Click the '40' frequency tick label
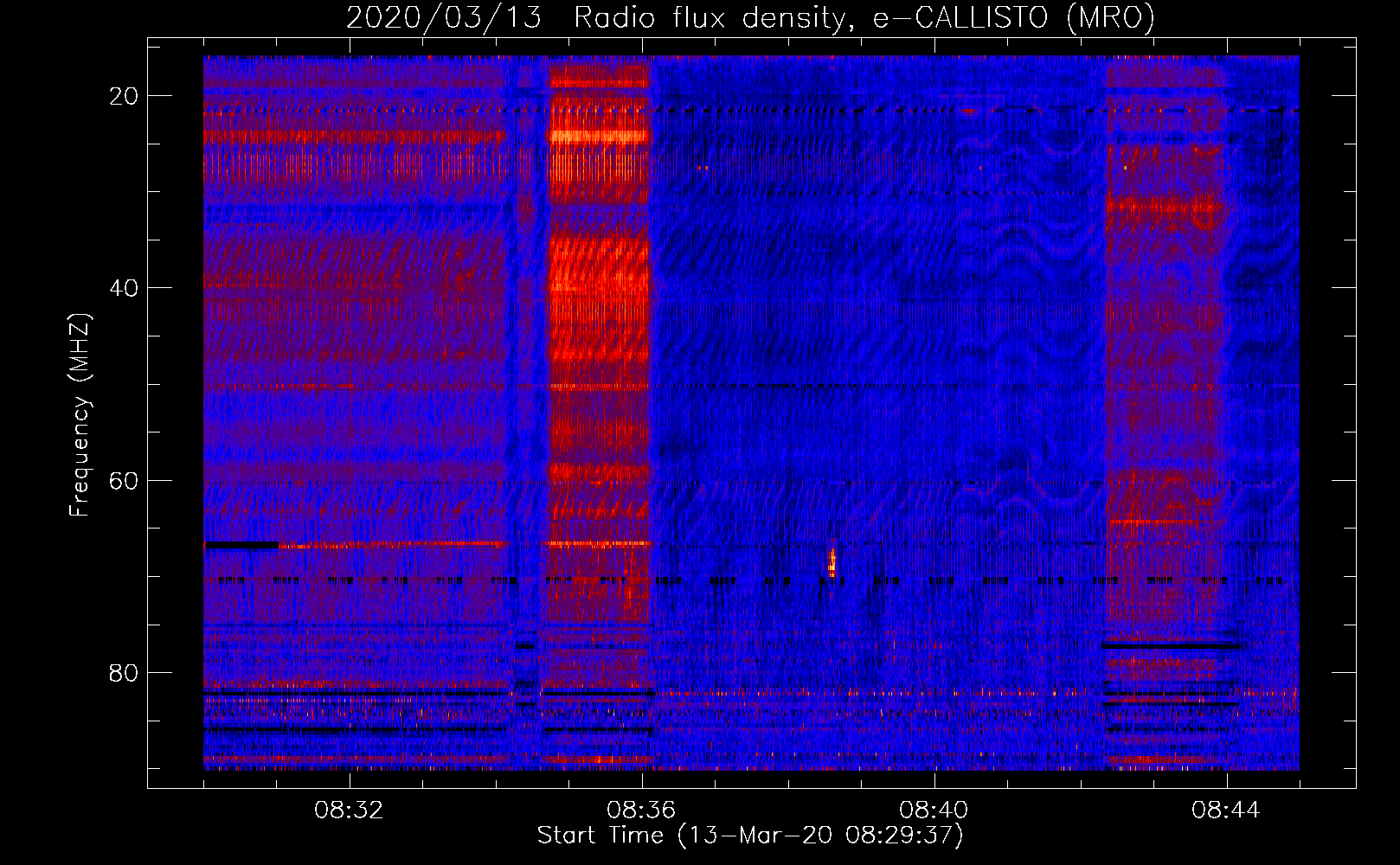The image size is (1400, 865). point(125,288)
